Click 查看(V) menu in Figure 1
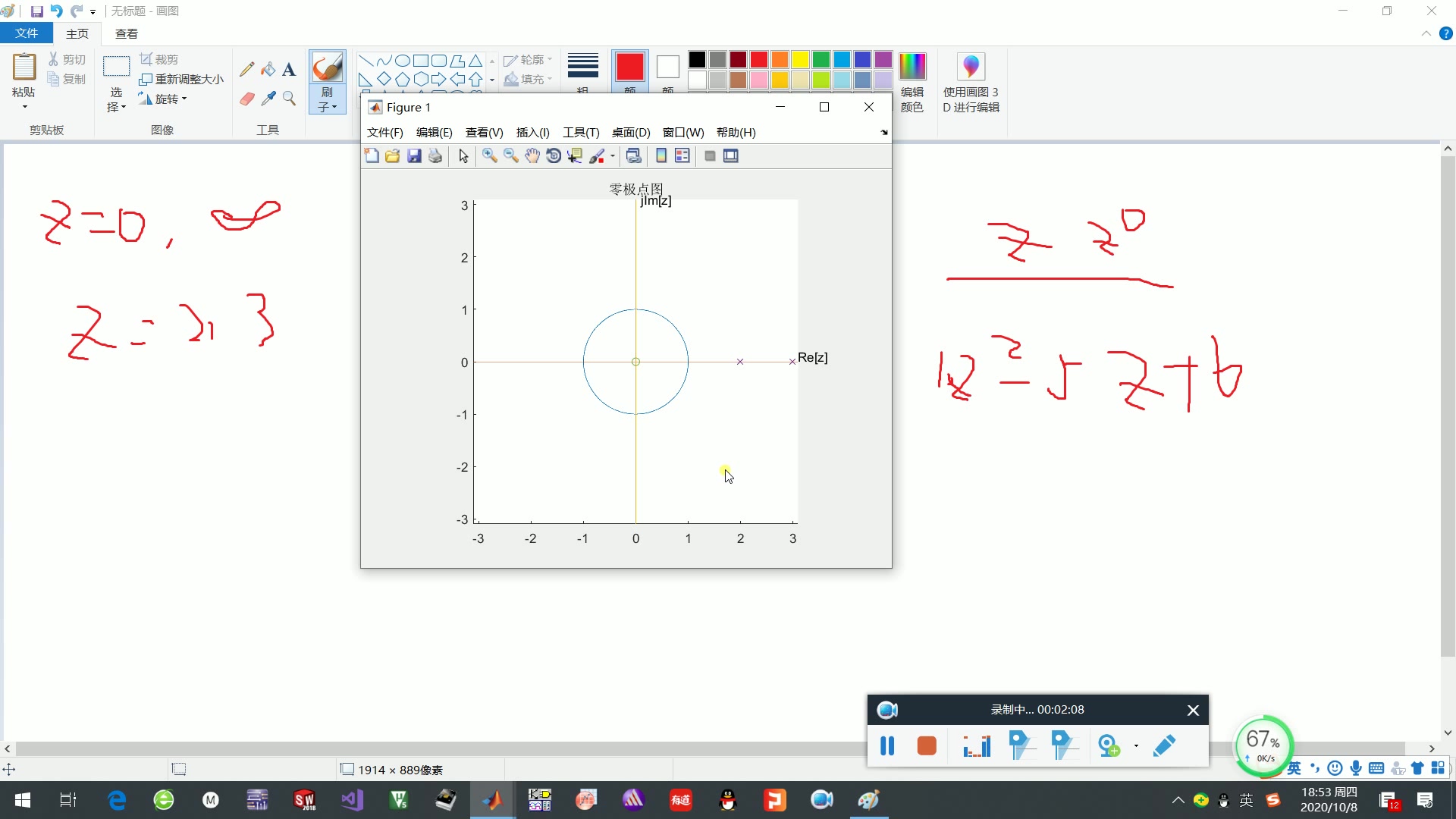The height and width of the screenshot is (819, 1456). pos(483,131)
